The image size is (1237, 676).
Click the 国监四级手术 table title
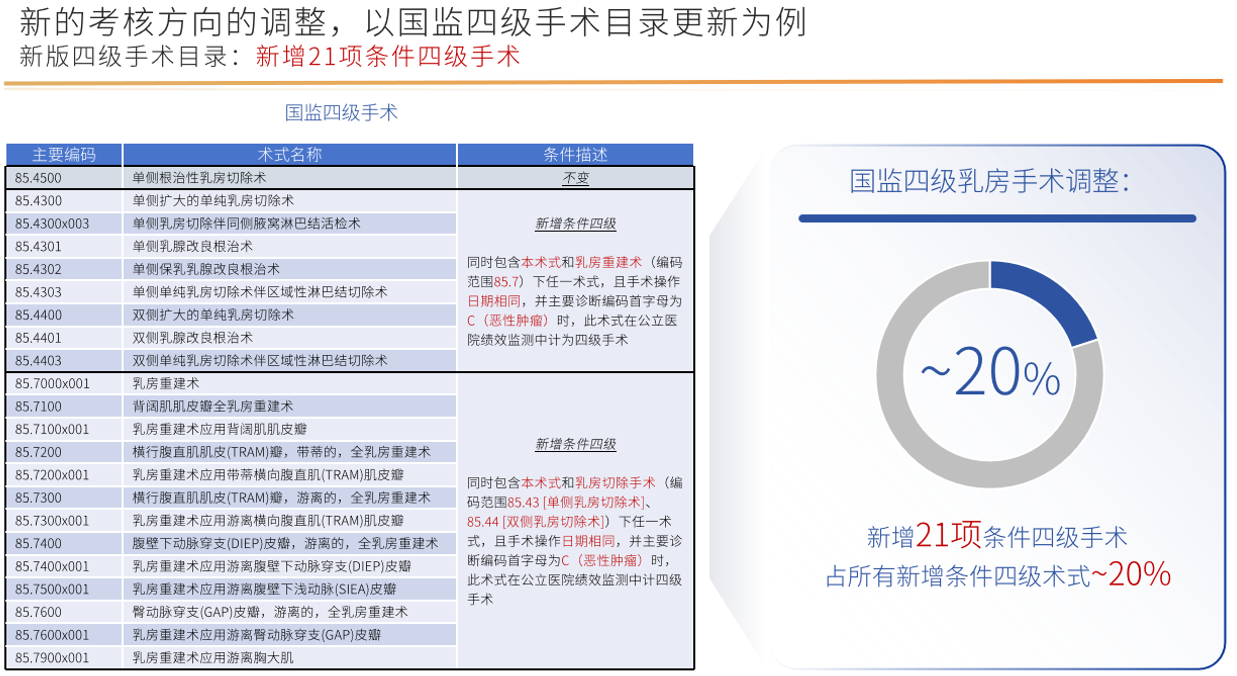[x=341, y=112]
